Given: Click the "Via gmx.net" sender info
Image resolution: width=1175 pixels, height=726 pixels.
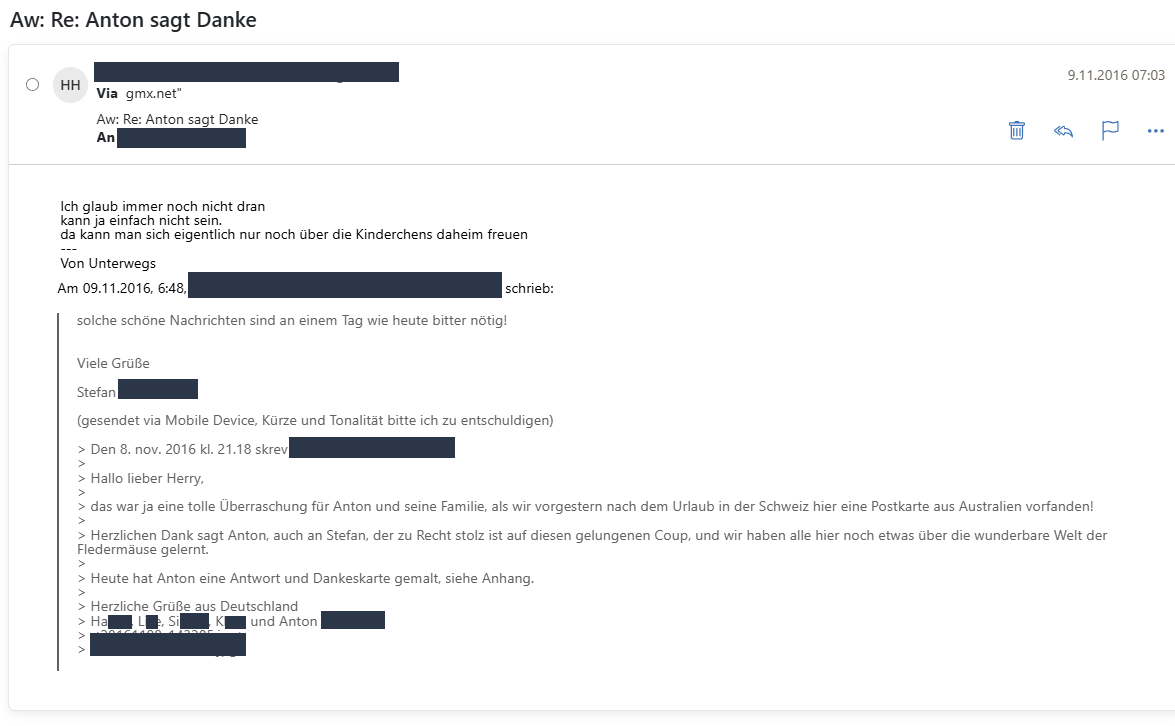Looking at the screenshot, I should [139, 94].
